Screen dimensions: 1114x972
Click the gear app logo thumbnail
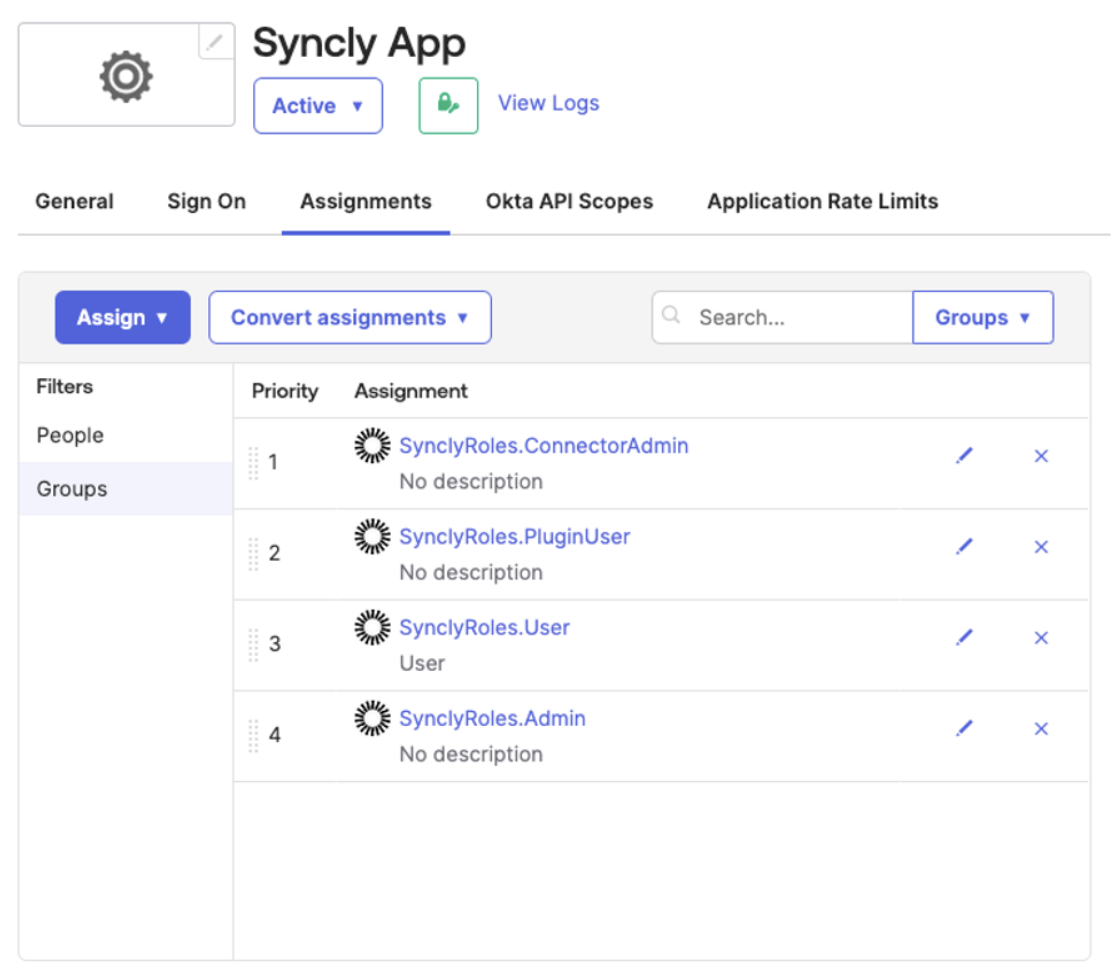(x=126, y=75)
